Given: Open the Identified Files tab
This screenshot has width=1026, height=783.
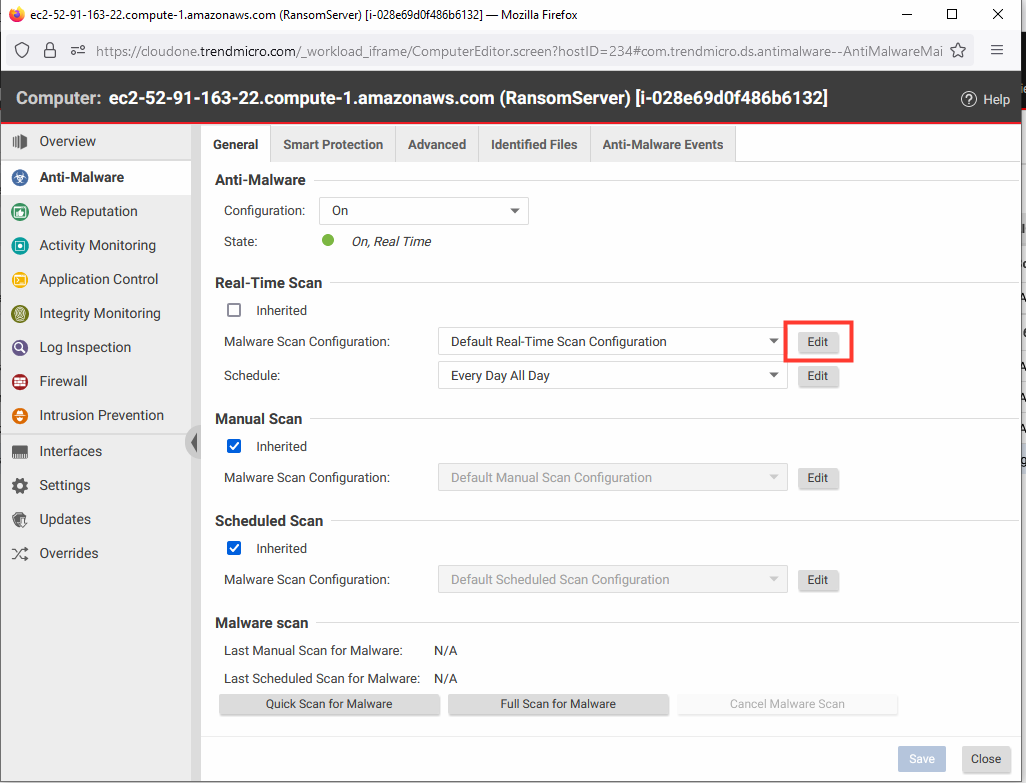Looking at the screenshot, I should (534, 145).
